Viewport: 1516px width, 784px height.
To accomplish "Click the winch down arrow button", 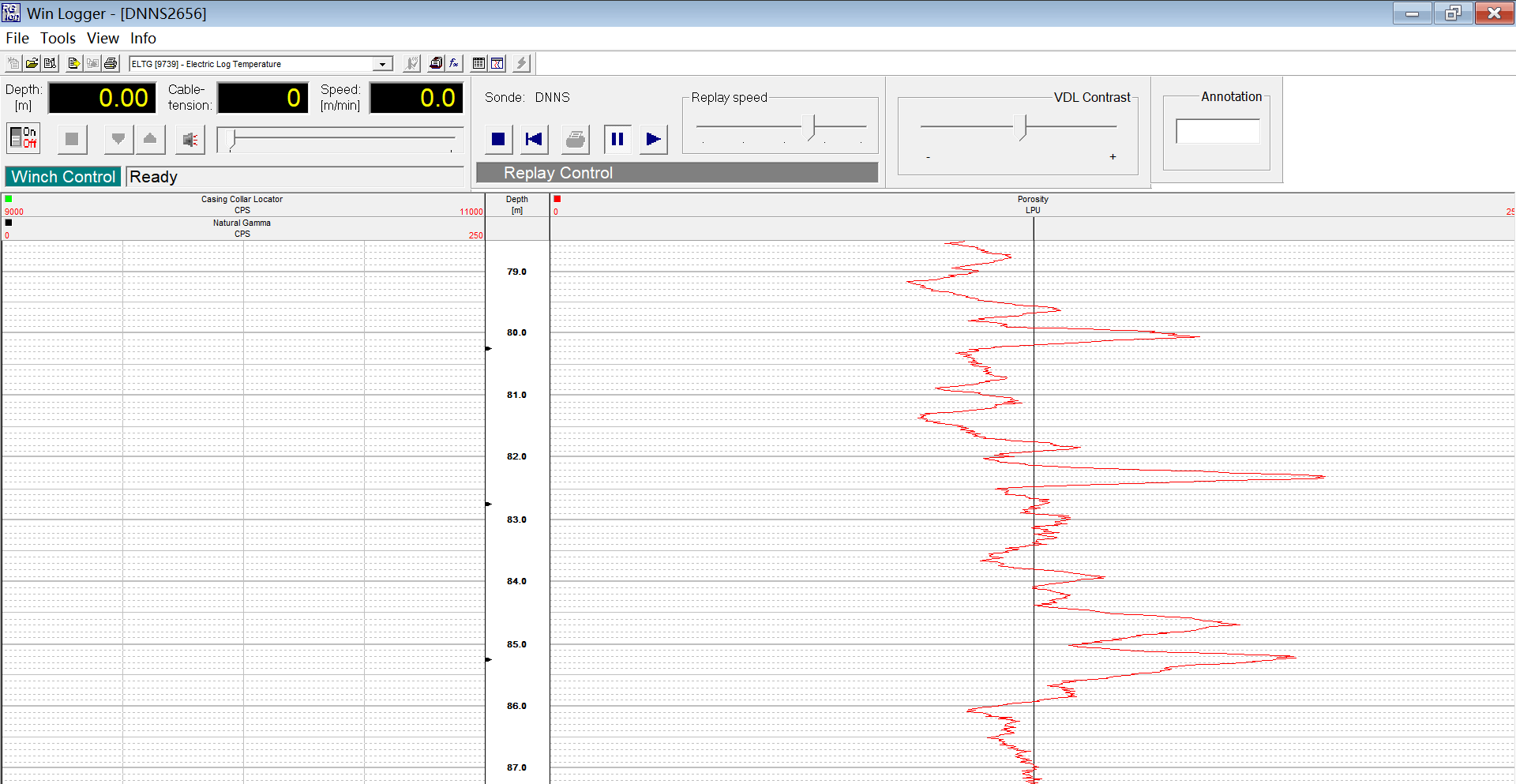I will click(x=118, y=139).
